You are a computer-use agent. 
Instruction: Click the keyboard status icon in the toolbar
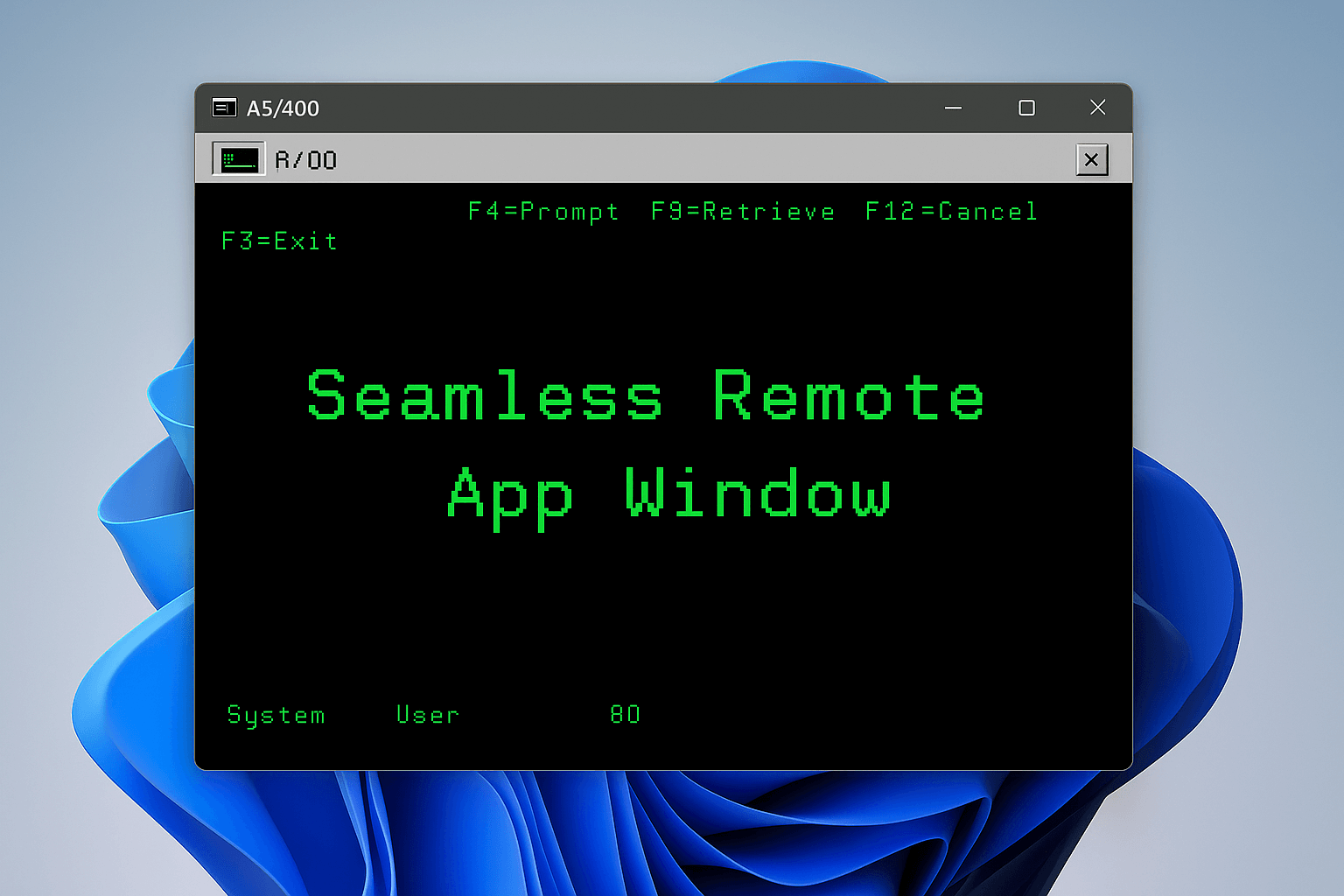pyautogui.click(x=238, y=158)
